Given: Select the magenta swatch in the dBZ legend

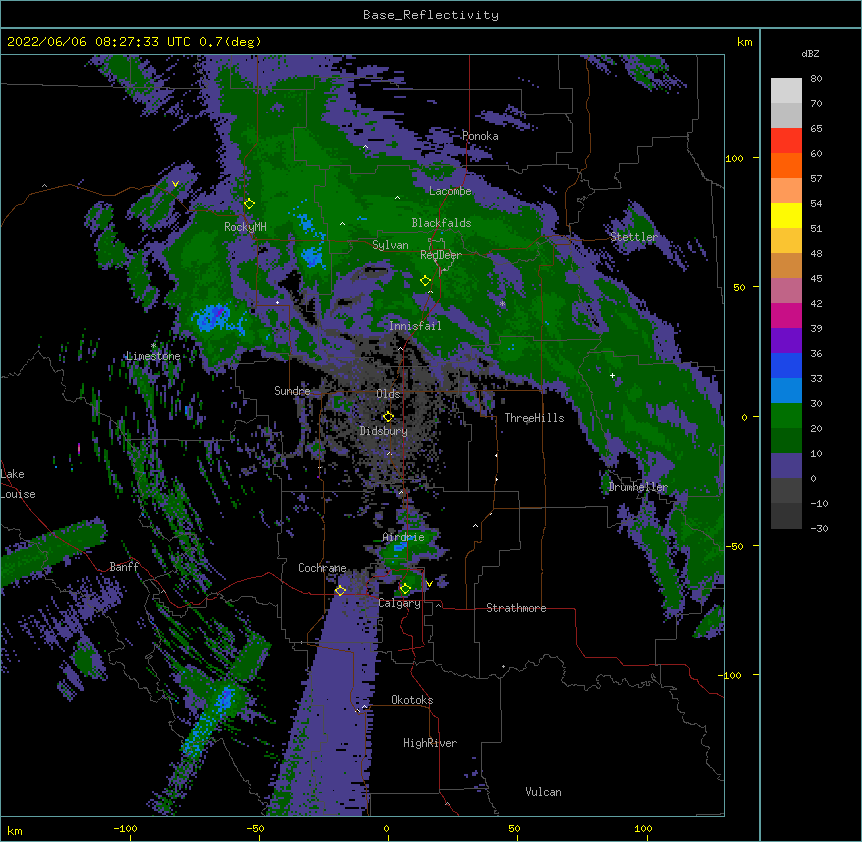Looking at the screenshot, I should pos(786,316).
